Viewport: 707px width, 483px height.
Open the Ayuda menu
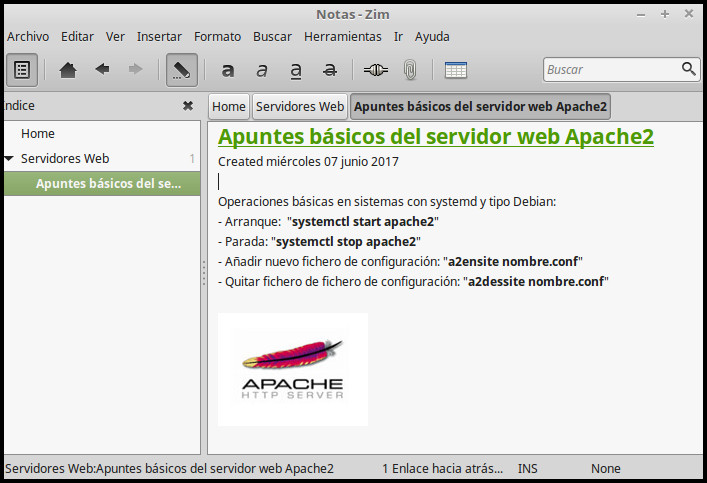pos(432,37)
